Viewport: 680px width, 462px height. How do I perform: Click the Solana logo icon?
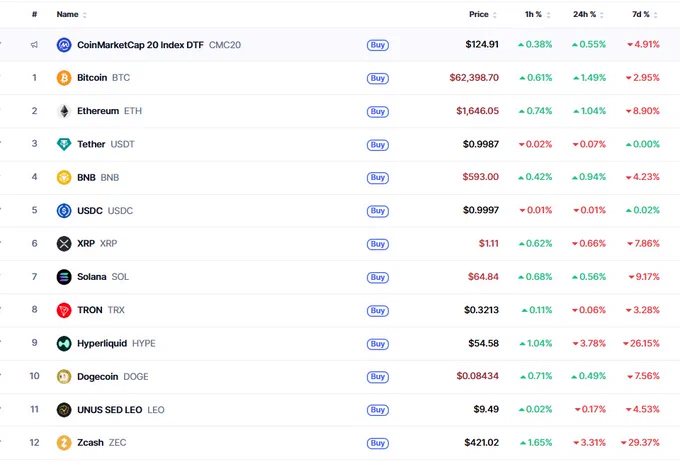point(64,277)
